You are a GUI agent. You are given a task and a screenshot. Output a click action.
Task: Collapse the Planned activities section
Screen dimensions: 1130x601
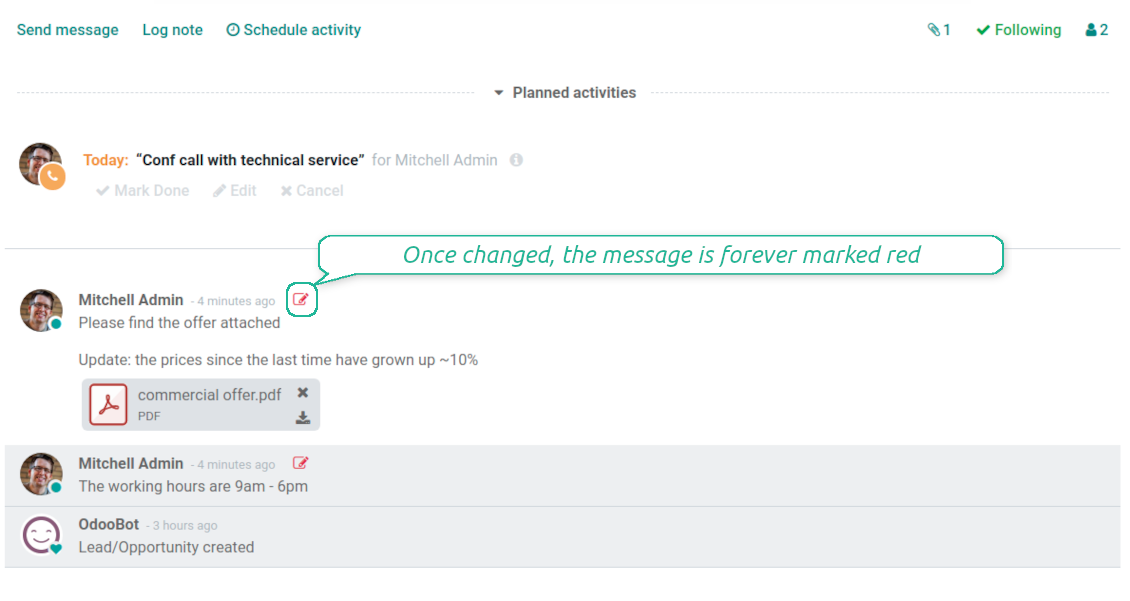point(565,92)
